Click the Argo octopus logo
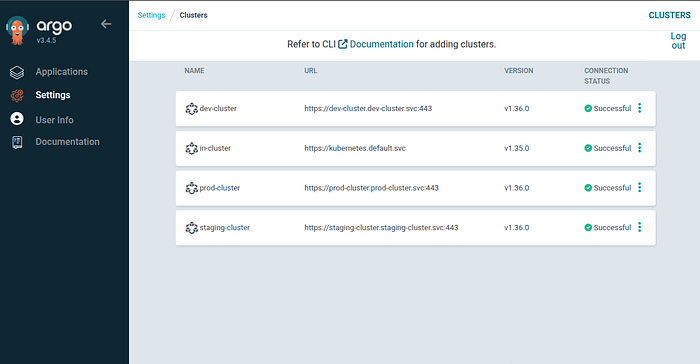 tap(17, 30)
